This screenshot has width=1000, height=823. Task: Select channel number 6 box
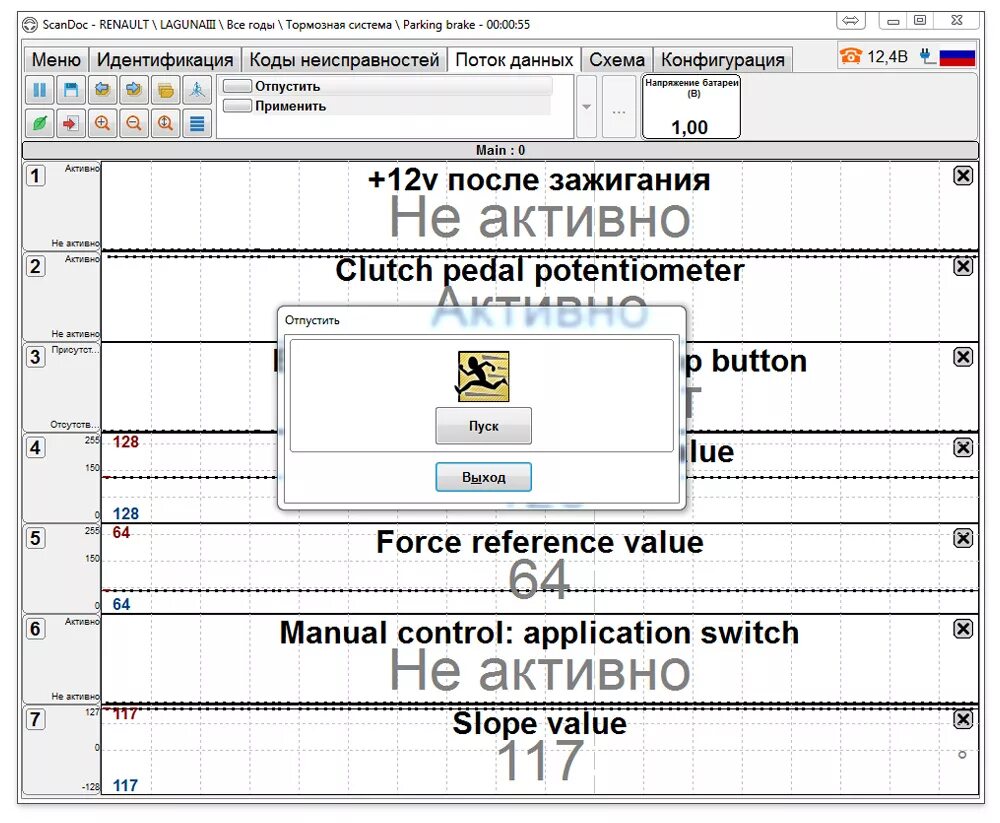(x=36, y=628)
